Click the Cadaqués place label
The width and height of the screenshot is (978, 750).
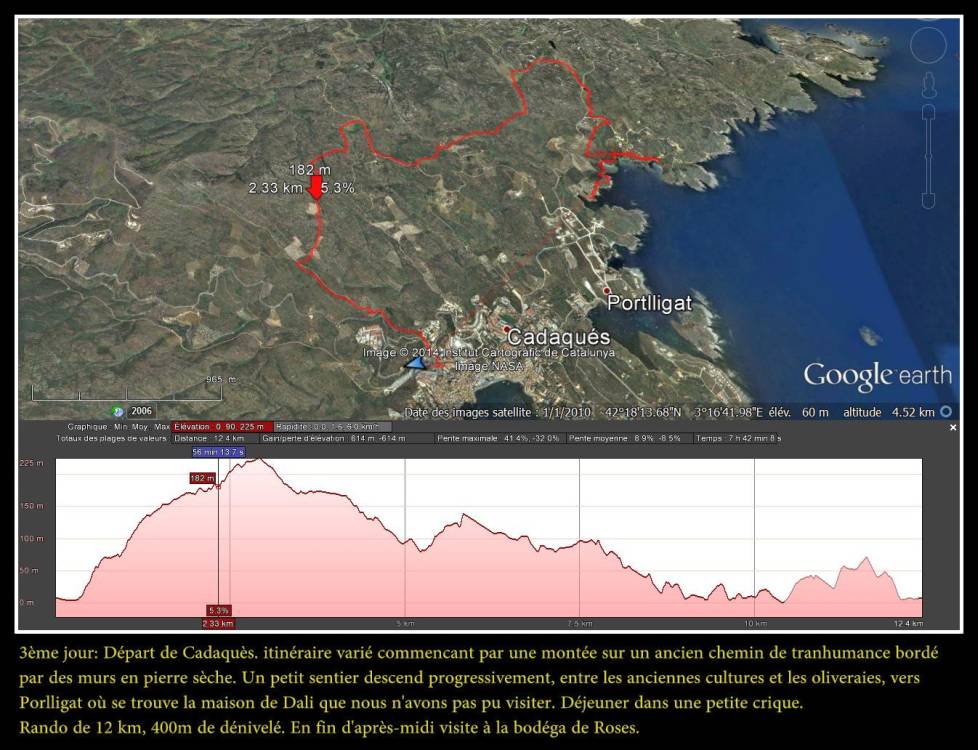[x=558, y=338]
